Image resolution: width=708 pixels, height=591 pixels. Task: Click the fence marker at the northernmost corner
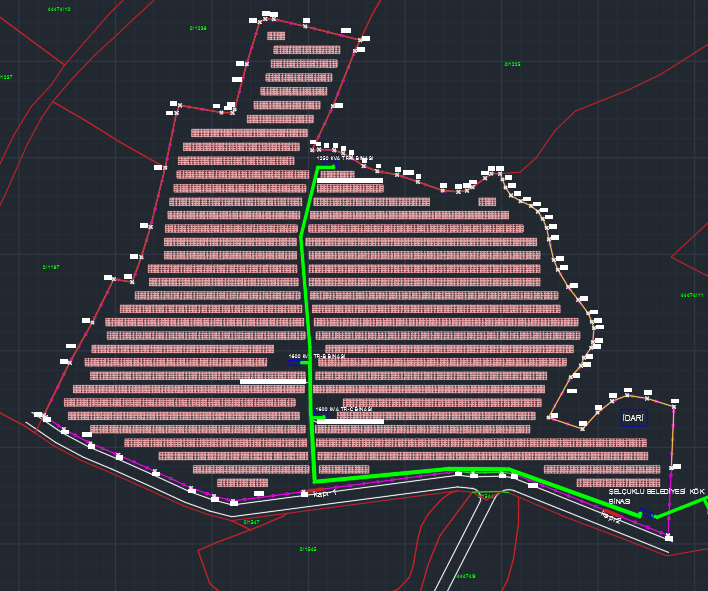[267, 15]
